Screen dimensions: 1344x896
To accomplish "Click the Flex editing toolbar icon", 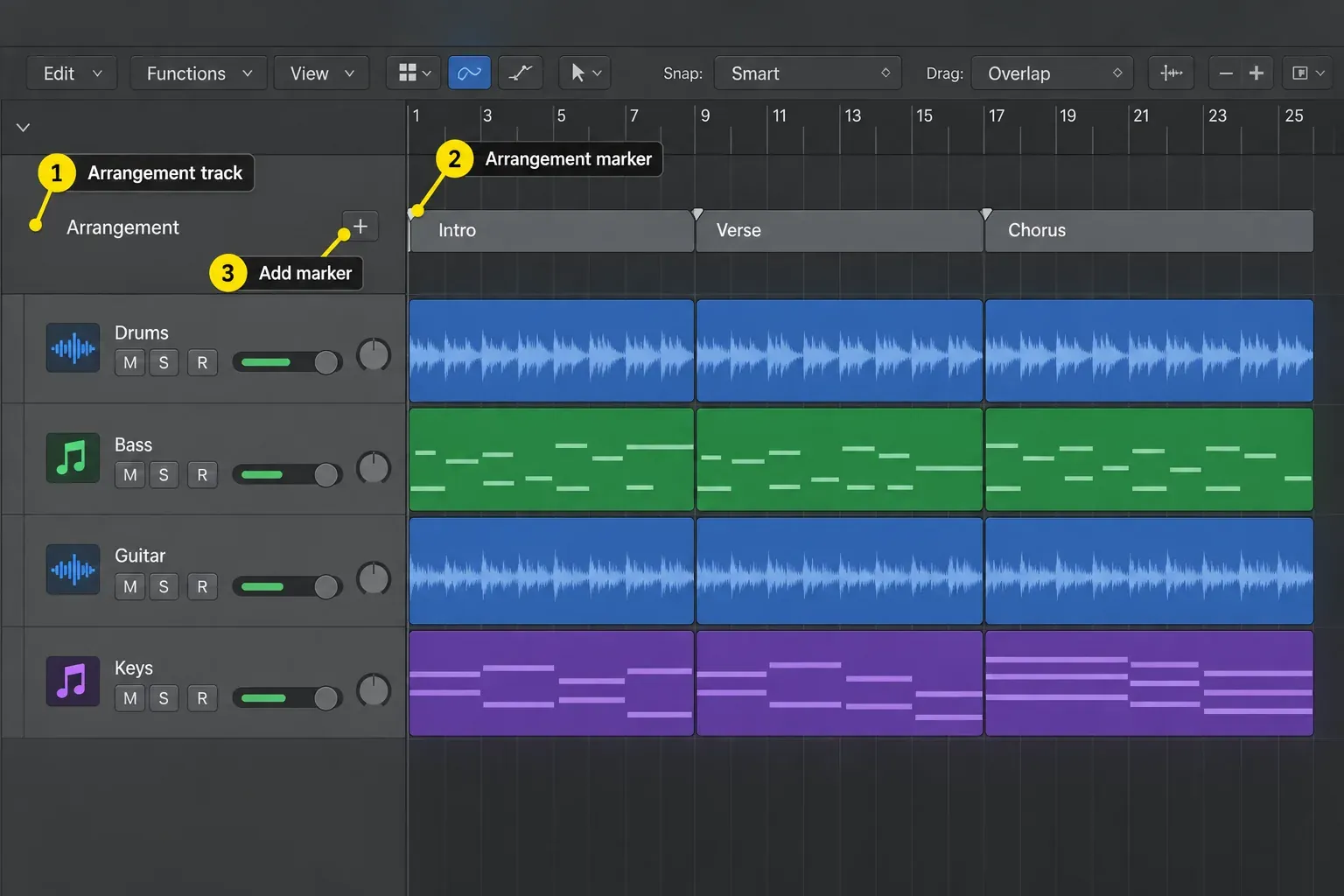I will (x=521, y=73).
